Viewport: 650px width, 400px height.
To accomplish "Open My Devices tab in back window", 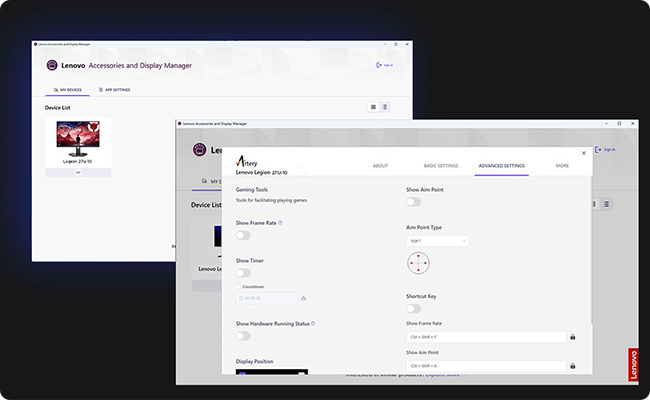I will pyautogui.click(x=68, y=90).
